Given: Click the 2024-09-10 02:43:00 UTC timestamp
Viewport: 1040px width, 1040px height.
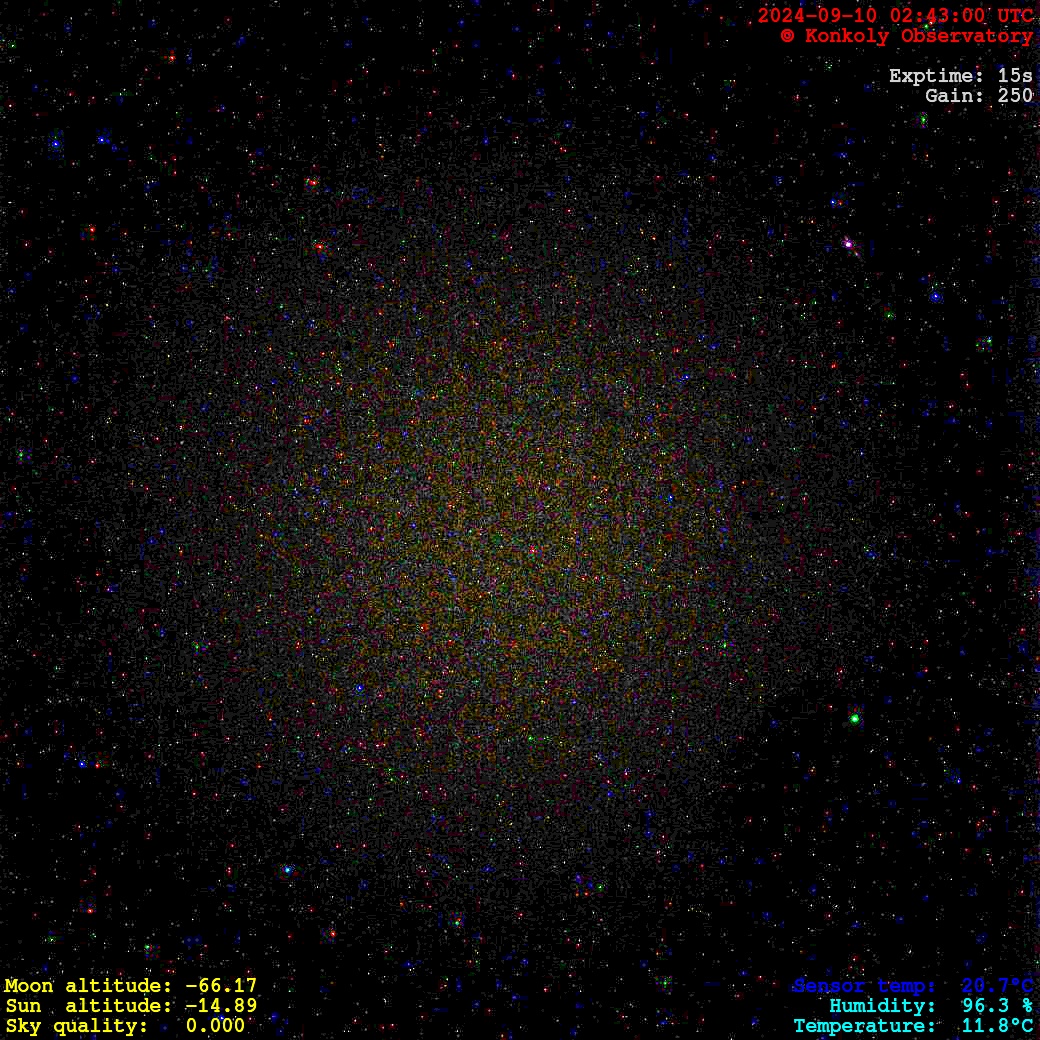Looking at the screenshot, I should pyautogui.click(x=895, y=16).
